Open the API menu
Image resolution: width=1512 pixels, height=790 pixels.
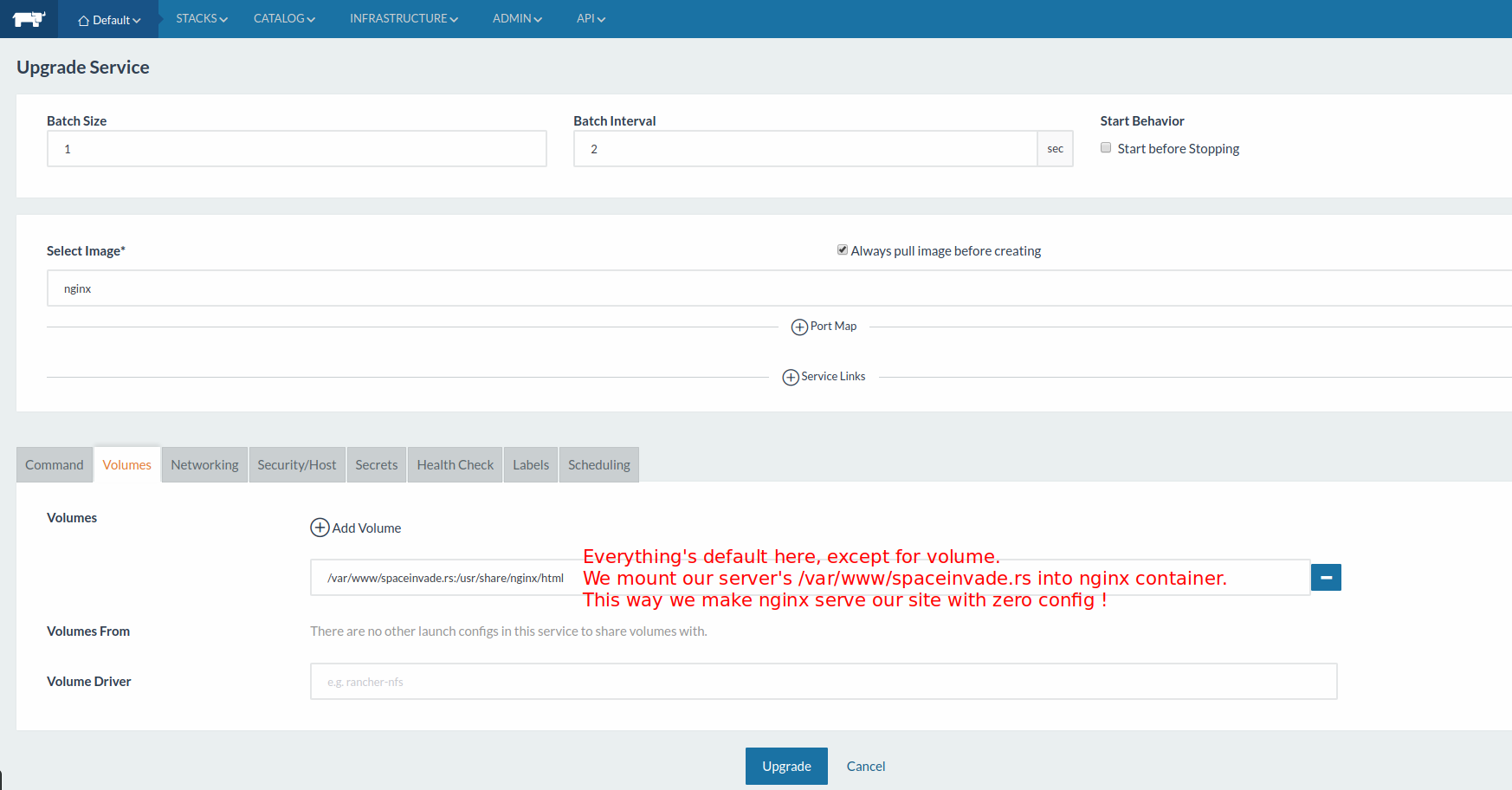tap(591, 18)
